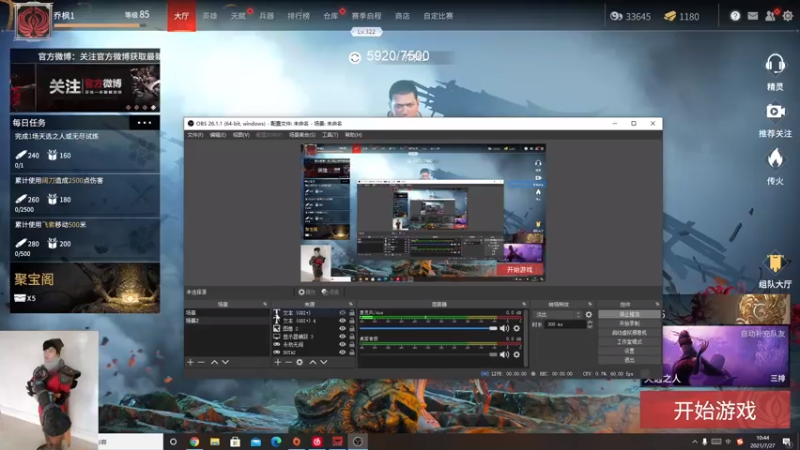
Task: Toggle visibility of 显示器捕获 3 source
Action: pos(342,336)
